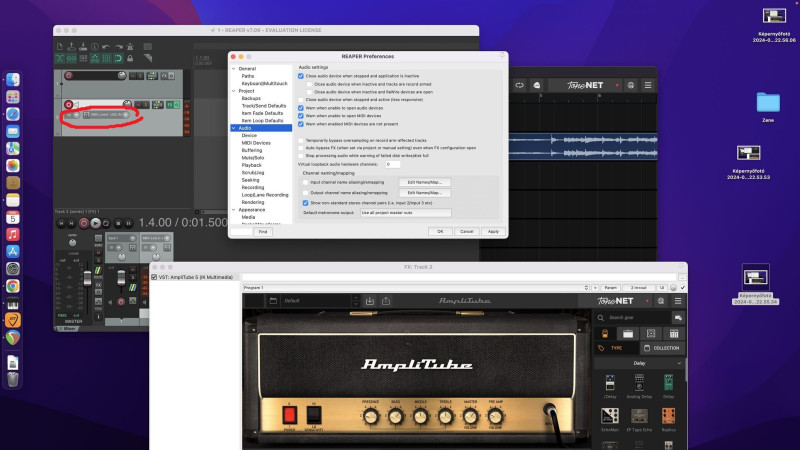Toggle Warn when enabled MIDI devices not present
Screen dimensions: 800x450
(301, 124)
